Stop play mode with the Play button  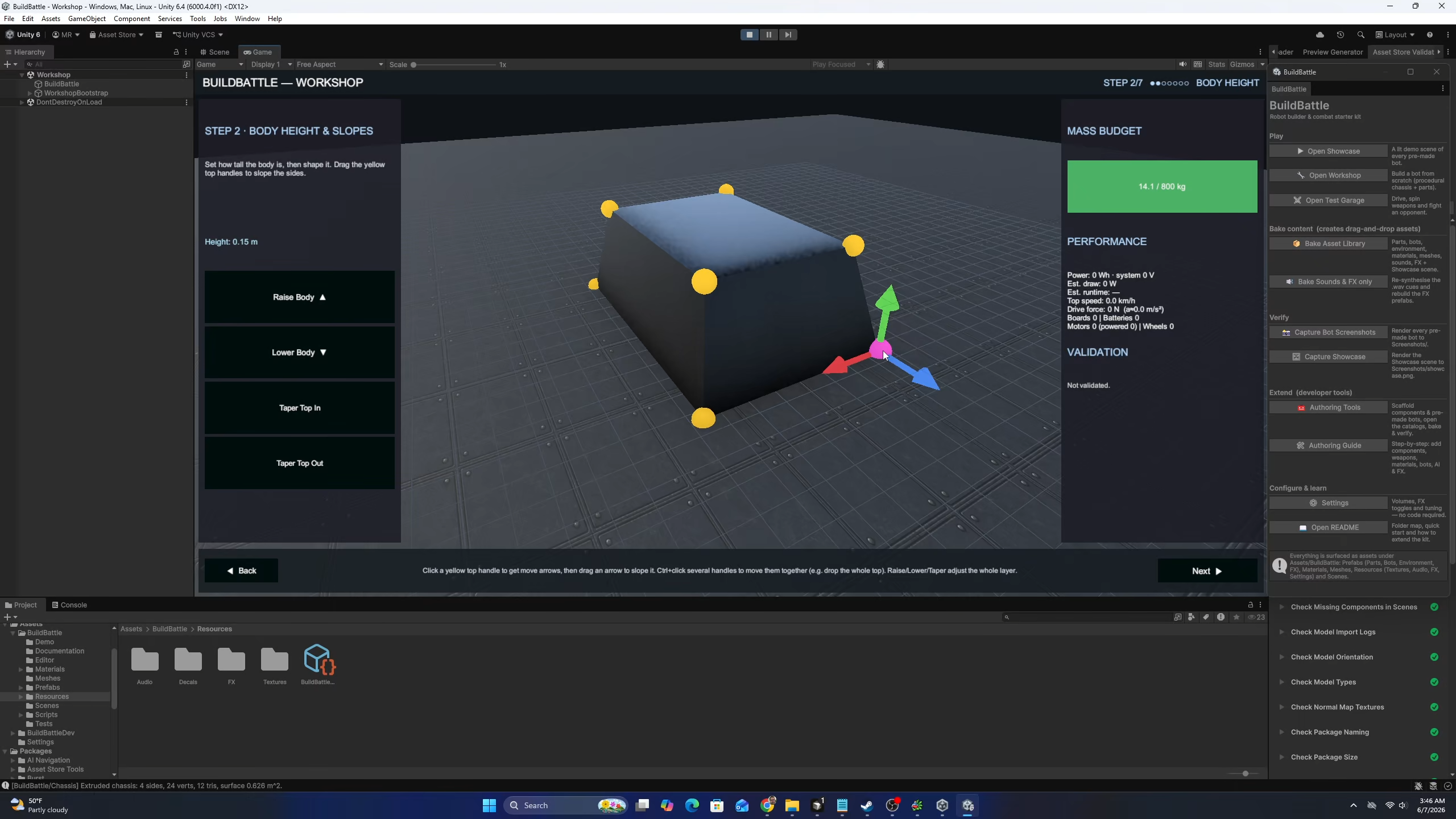pyautogui.click(x=749, y=35)
